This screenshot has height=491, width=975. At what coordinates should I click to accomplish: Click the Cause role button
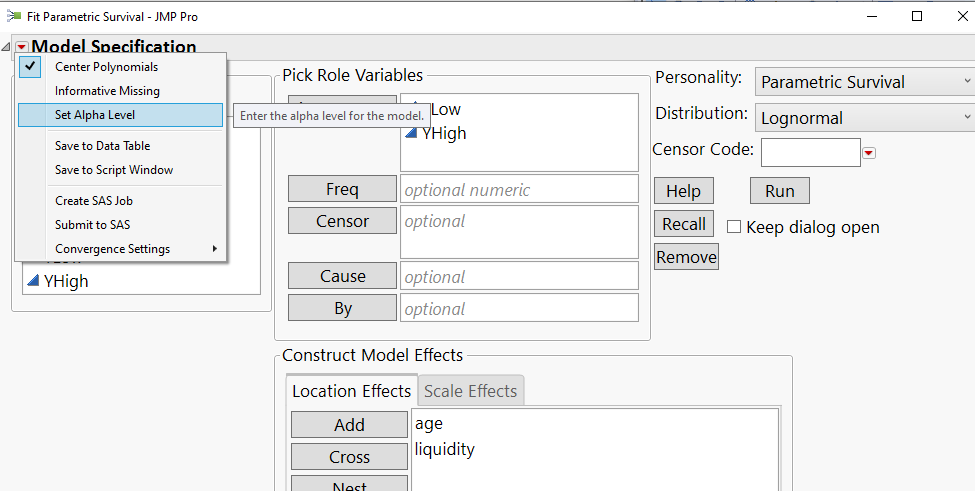pos(342,276)
